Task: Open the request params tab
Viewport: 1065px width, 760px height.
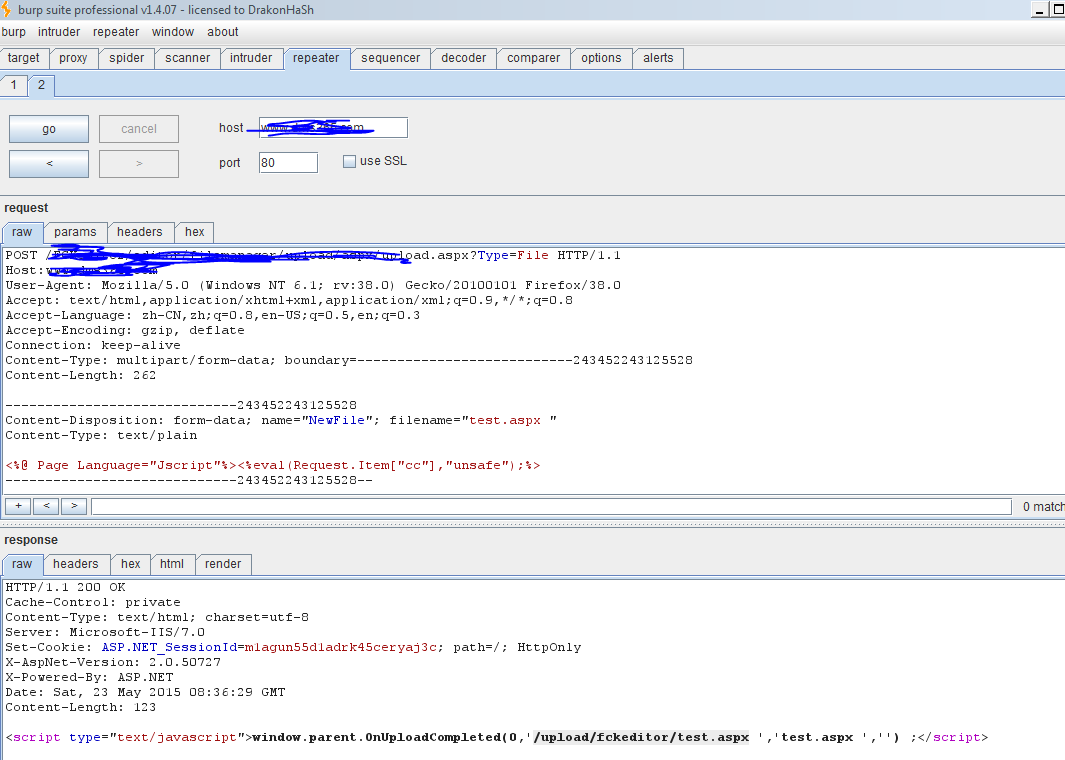Action: click(75, 232)
